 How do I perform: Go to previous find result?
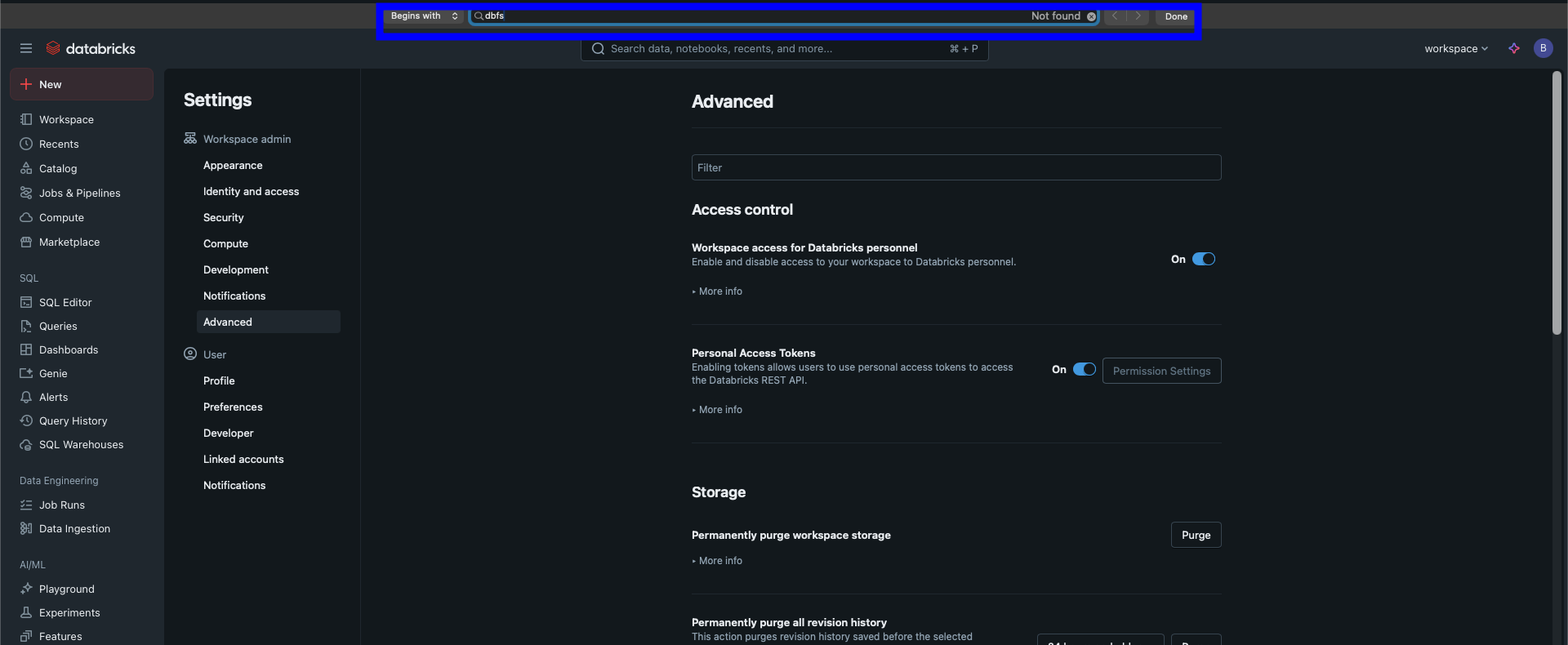[1115, 16]
